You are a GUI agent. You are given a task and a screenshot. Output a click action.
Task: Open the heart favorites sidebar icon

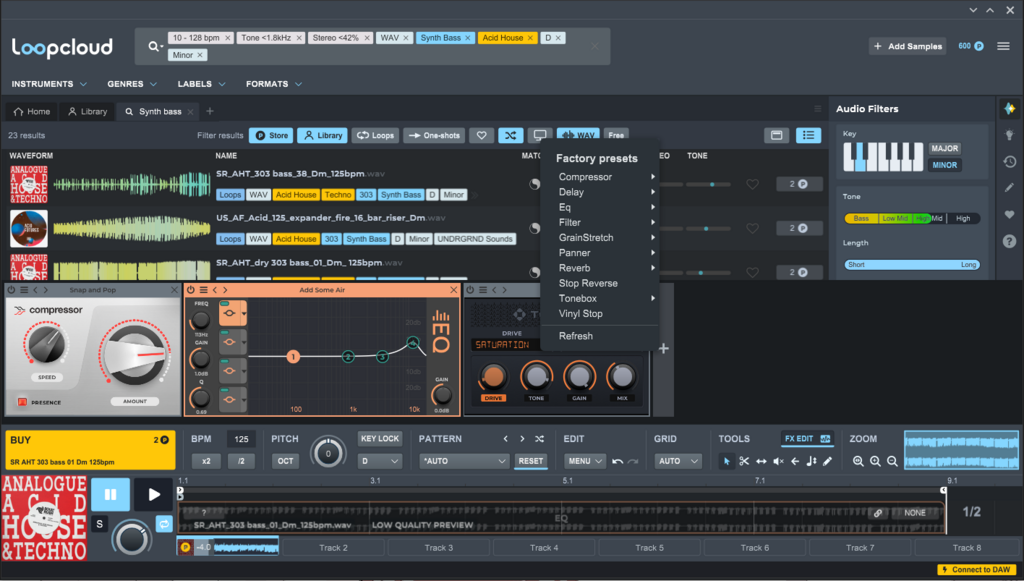coord(1010,214)
